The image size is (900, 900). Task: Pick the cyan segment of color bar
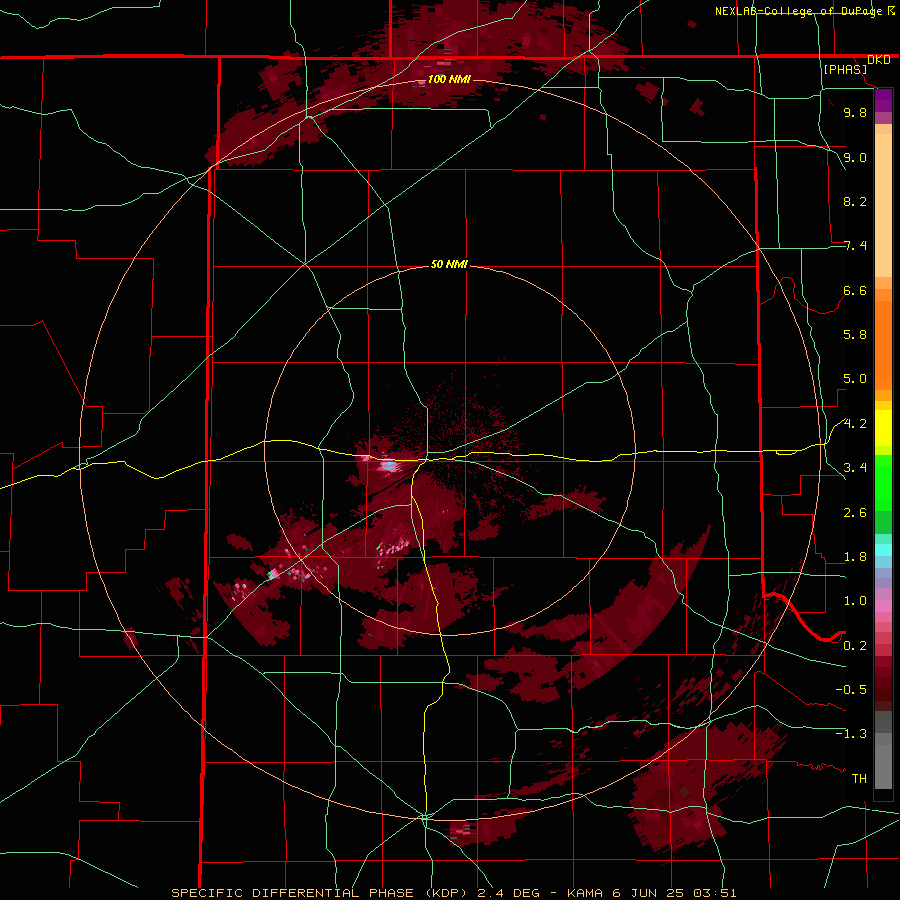coord(883,549)
